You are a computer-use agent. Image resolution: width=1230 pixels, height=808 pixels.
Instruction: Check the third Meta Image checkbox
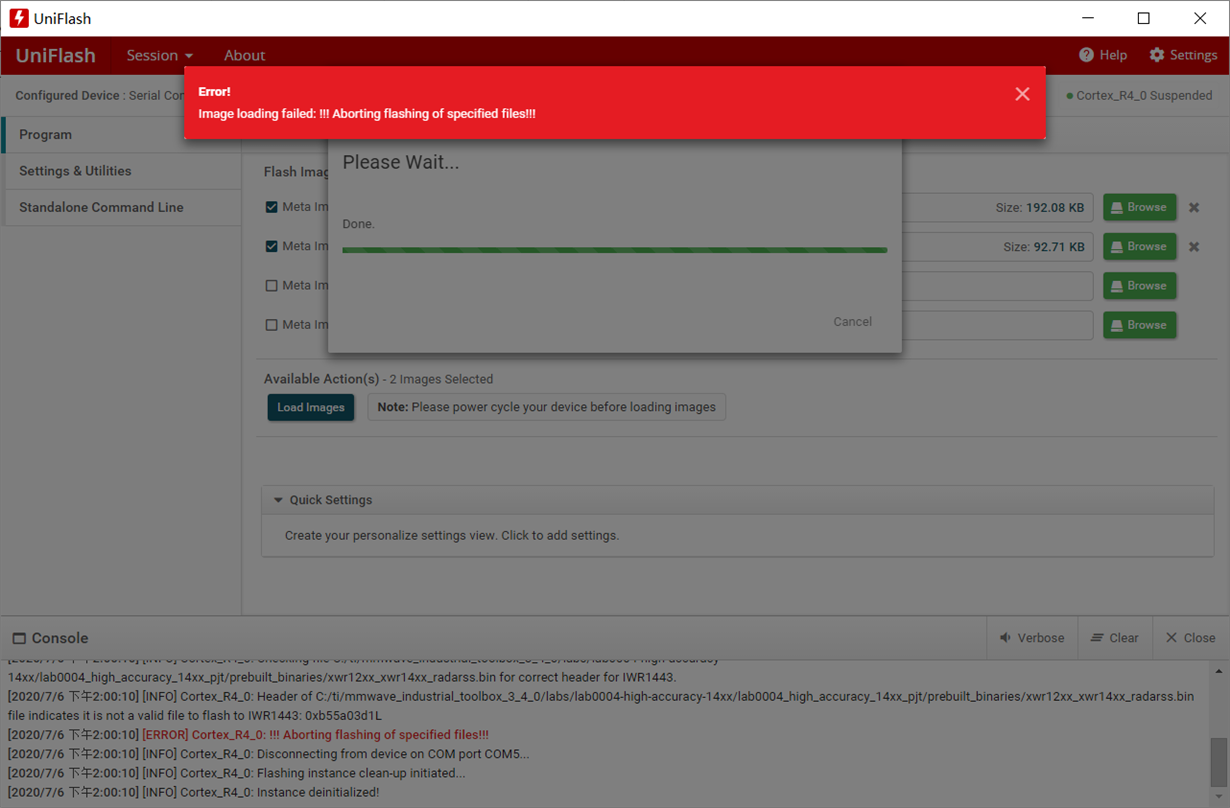point(271,285)
